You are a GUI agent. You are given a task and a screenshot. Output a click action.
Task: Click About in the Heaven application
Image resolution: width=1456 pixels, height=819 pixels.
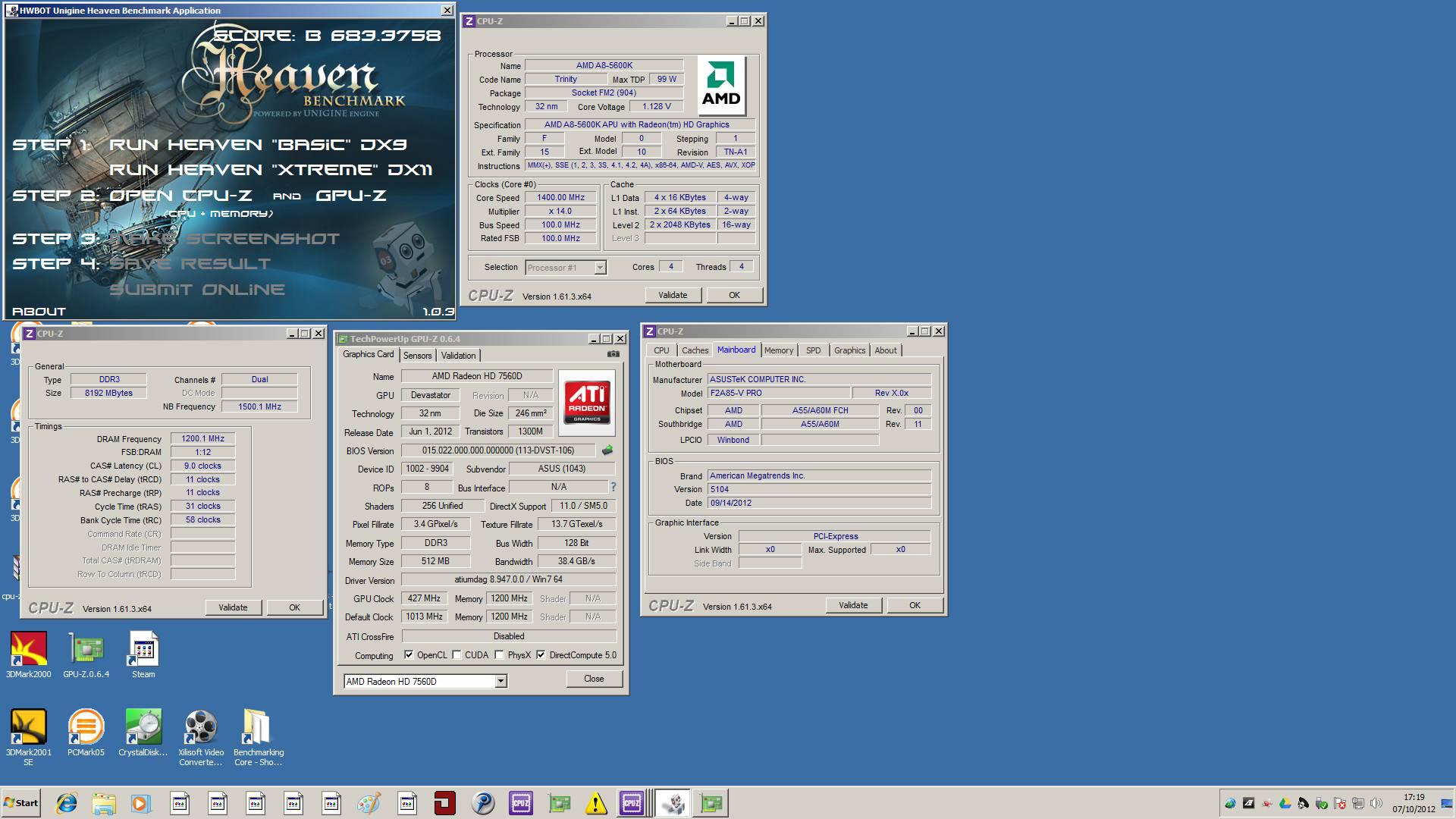[39, 312]
